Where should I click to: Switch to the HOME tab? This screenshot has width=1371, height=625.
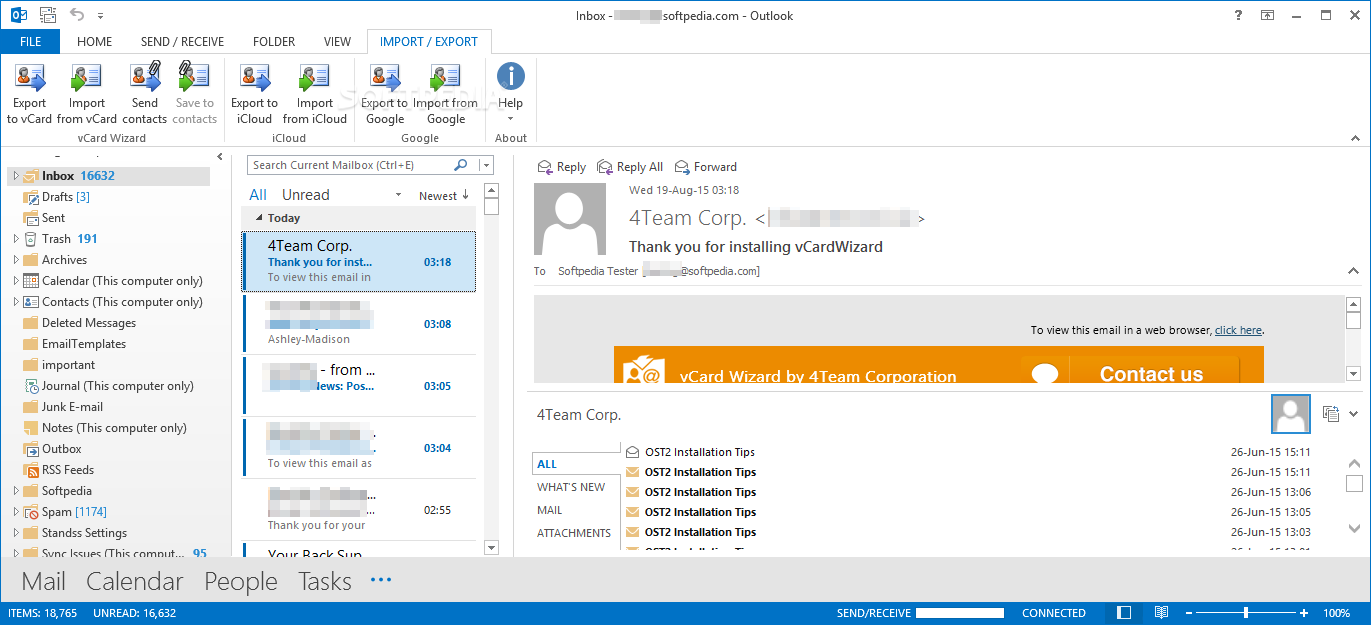[94, 42]
